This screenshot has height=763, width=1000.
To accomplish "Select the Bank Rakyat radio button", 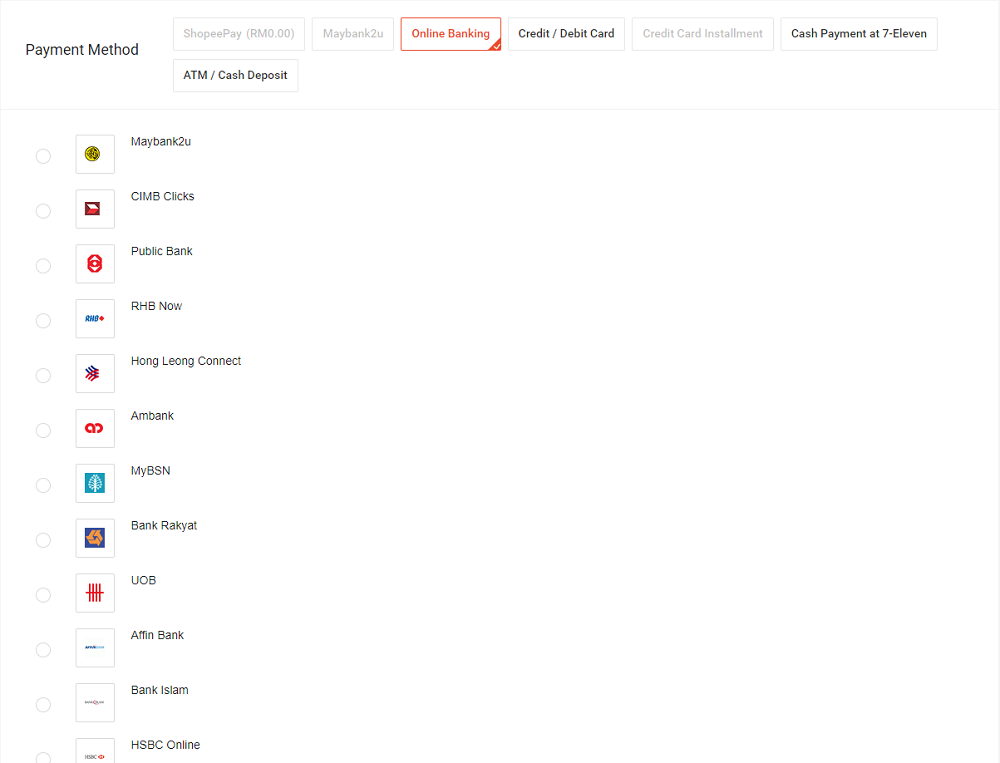I will (x=43, y=540).
